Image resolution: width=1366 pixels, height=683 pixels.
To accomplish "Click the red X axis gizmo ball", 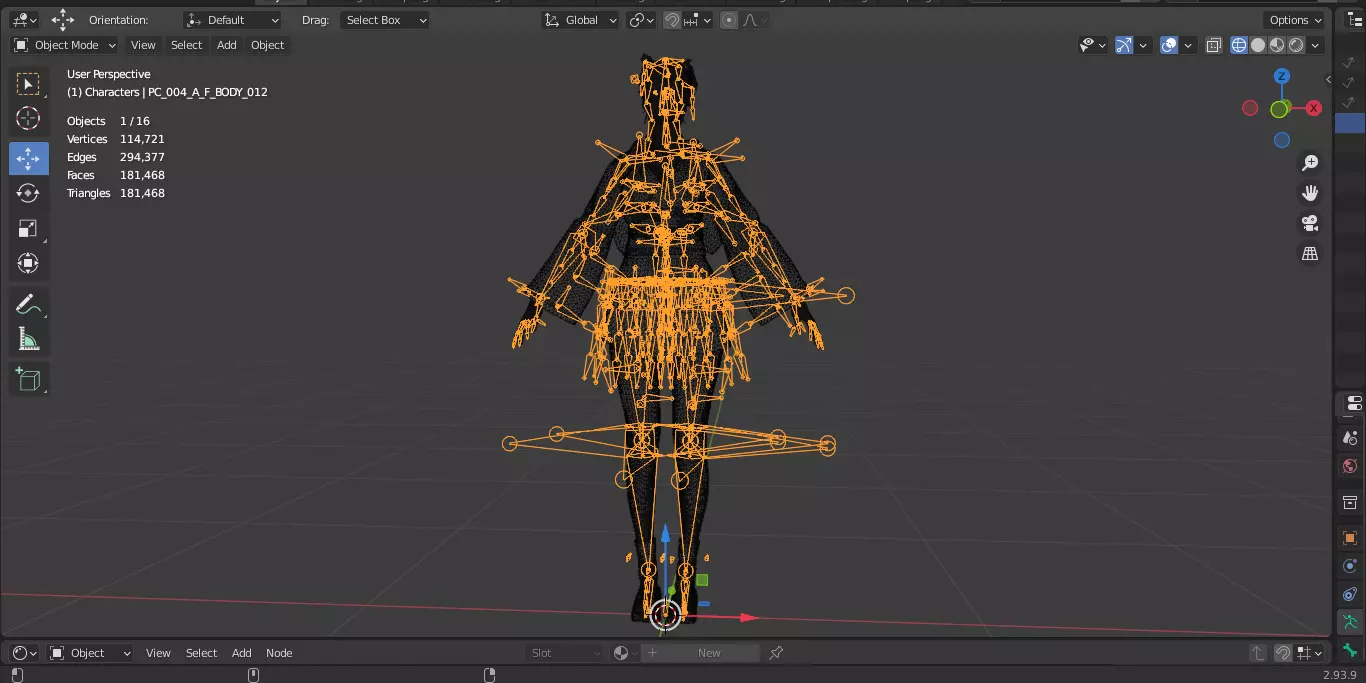I will tap(1314, 108).
